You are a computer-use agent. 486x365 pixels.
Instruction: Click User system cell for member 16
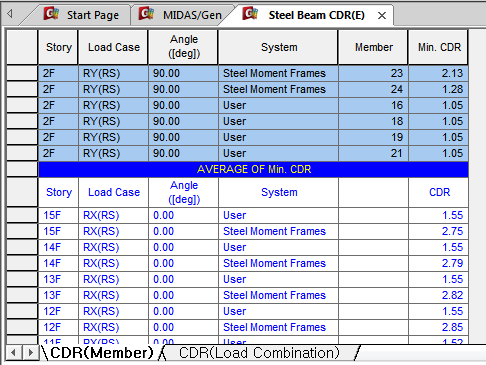(278, 105)
